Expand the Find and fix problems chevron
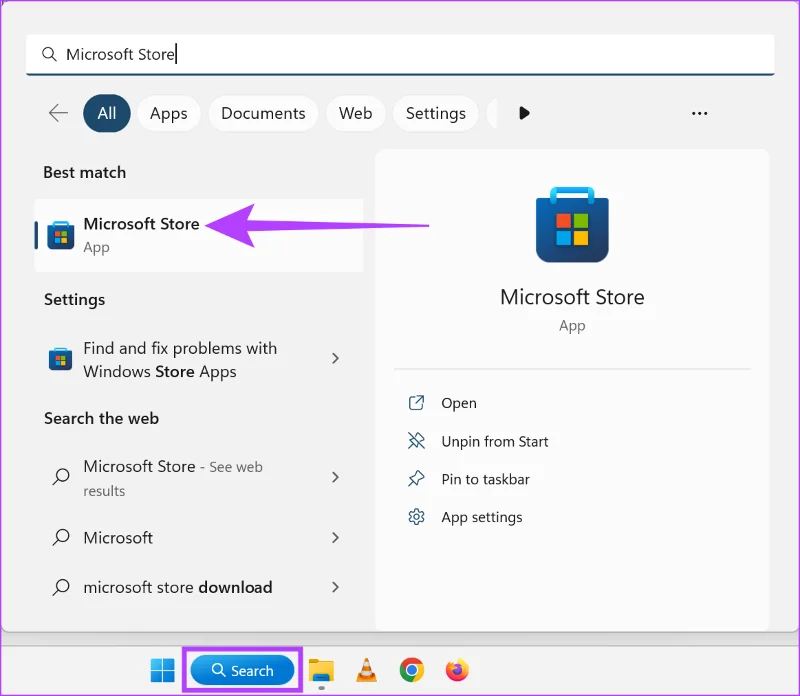The width and height of the screenshot is (800, 696). [335, 359]
